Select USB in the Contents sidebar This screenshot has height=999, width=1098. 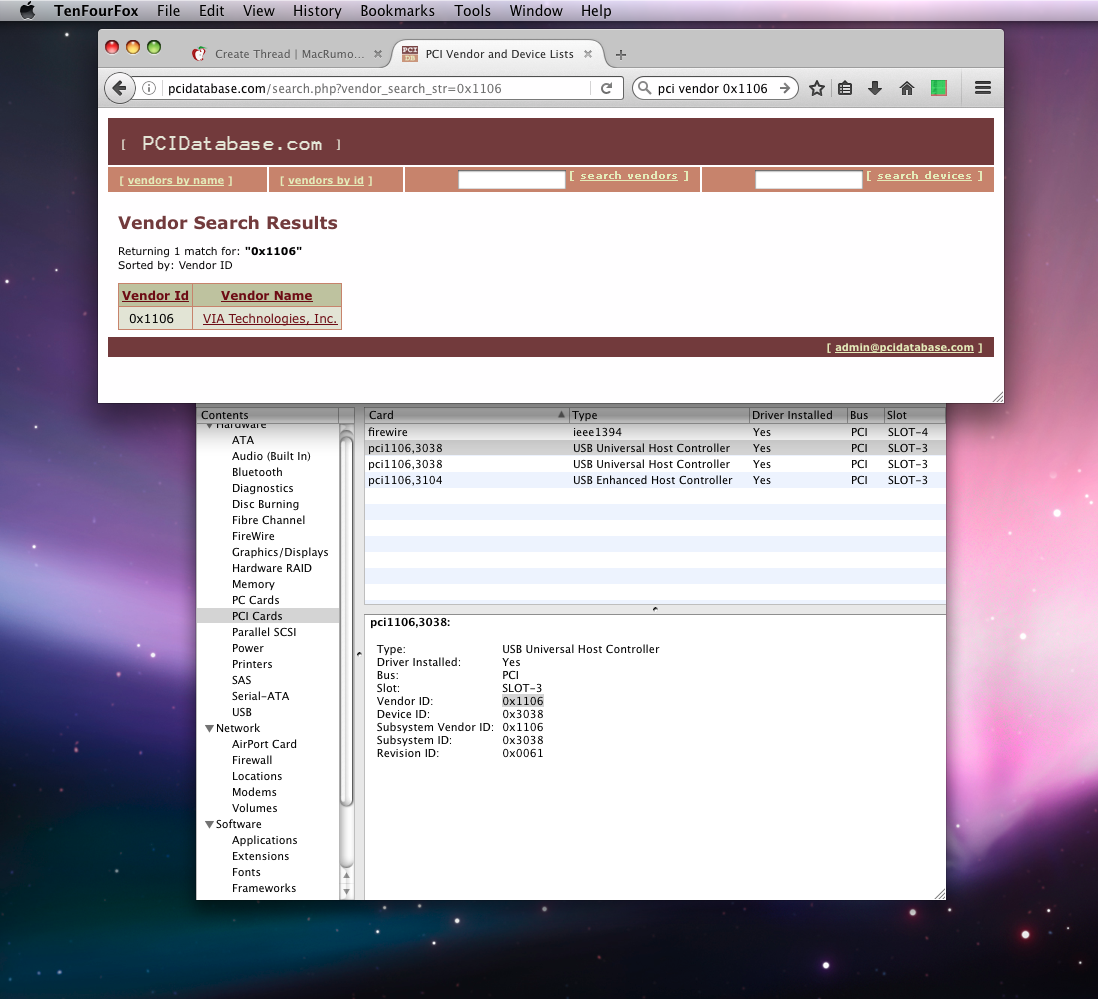click(242, 712)
